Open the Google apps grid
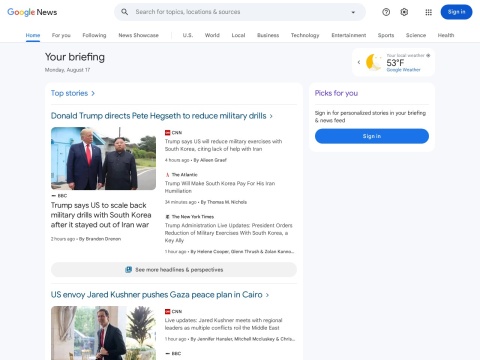 428,12
